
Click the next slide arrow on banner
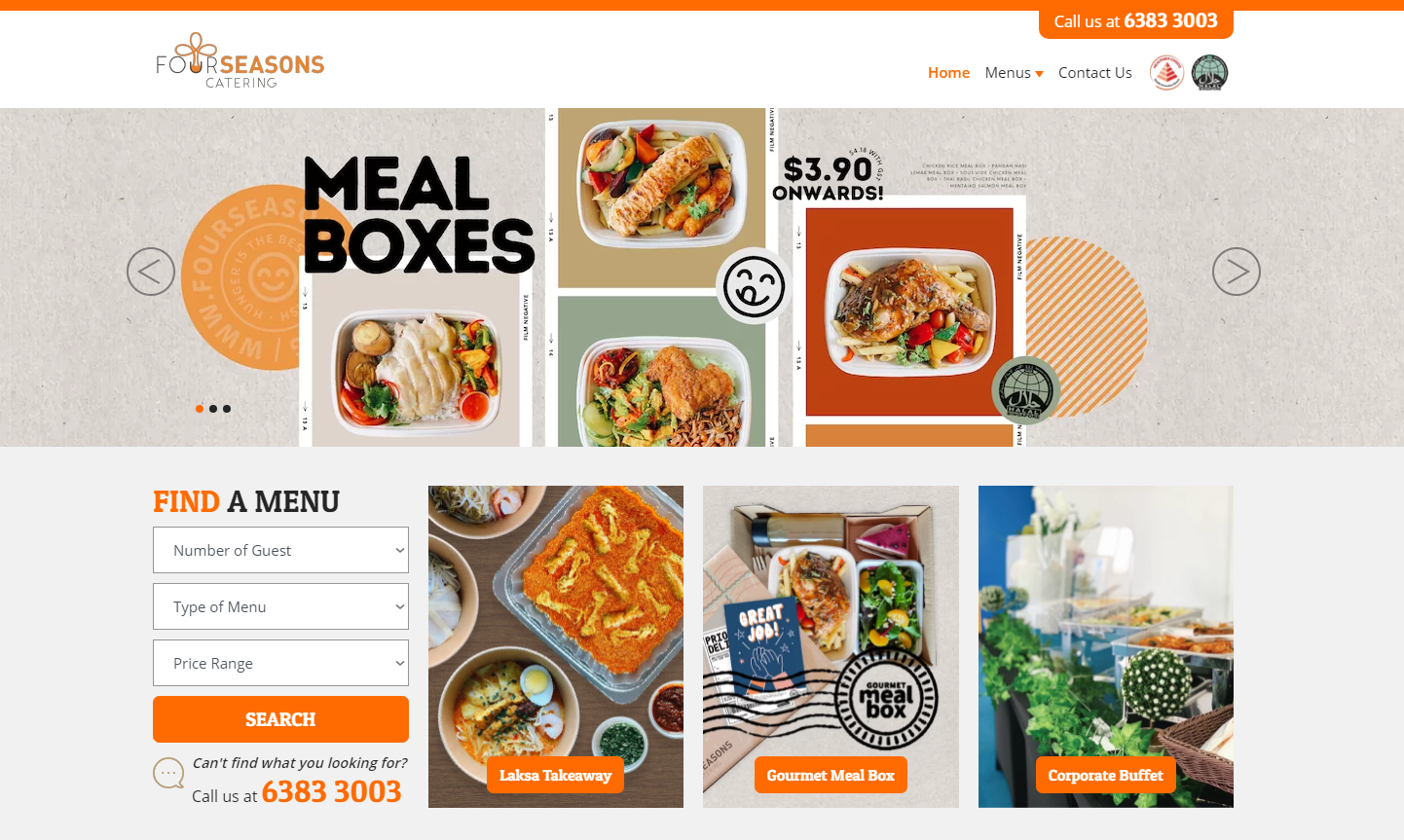click(x=1237, y=272)
